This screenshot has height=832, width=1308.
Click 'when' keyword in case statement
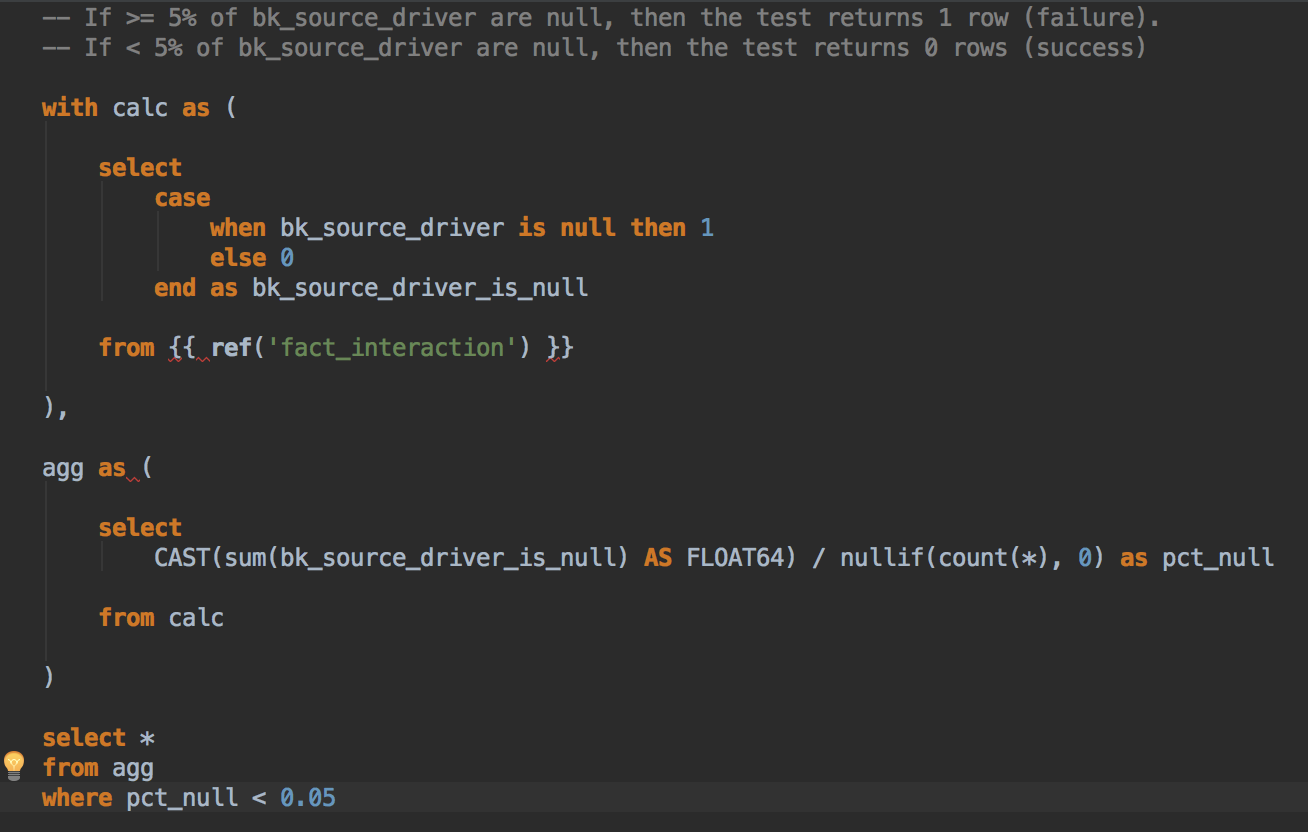[x=238, y=228]
